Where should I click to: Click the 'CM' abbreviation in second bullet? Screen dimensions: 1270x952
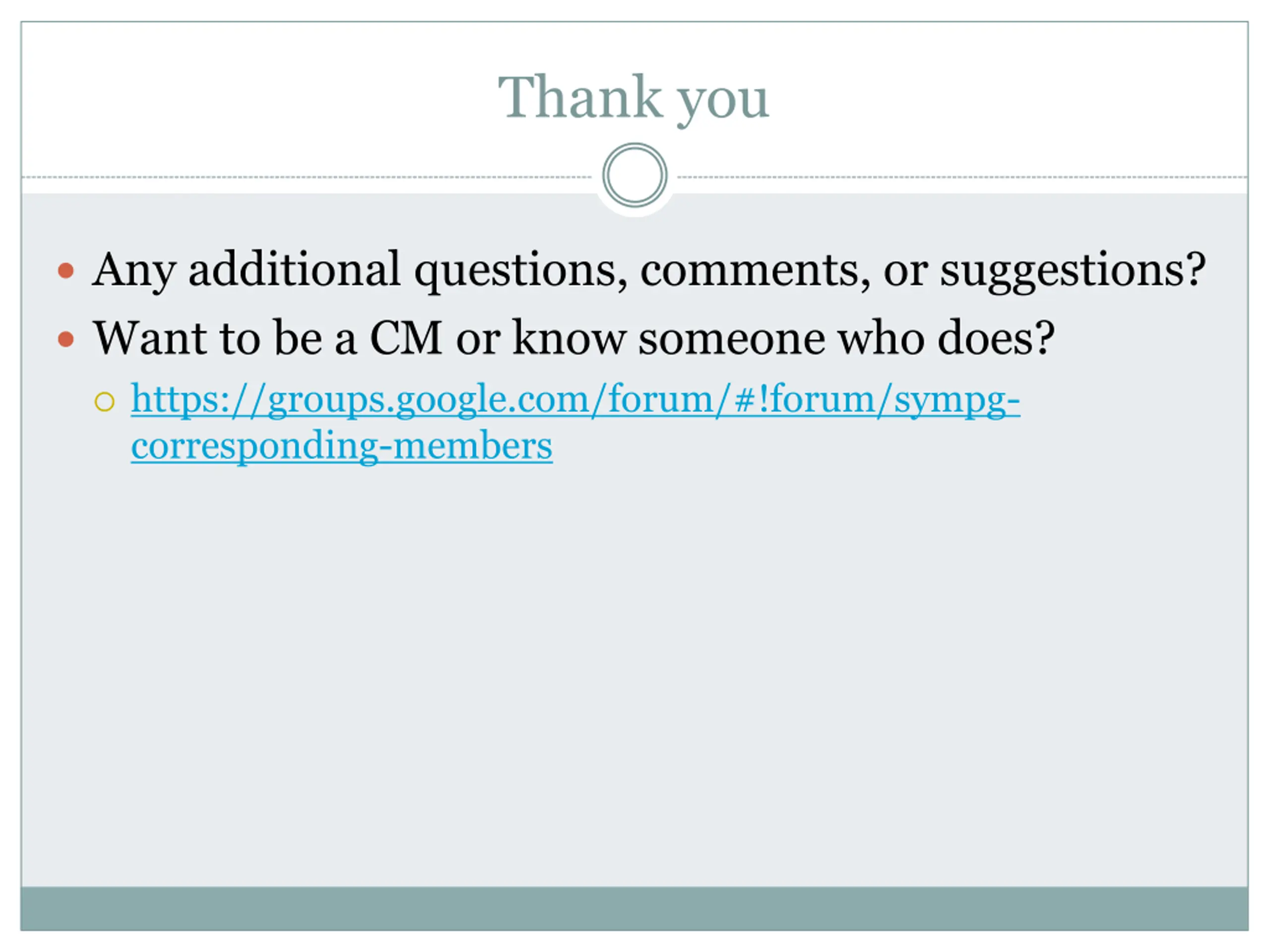[x=406, y=339]
